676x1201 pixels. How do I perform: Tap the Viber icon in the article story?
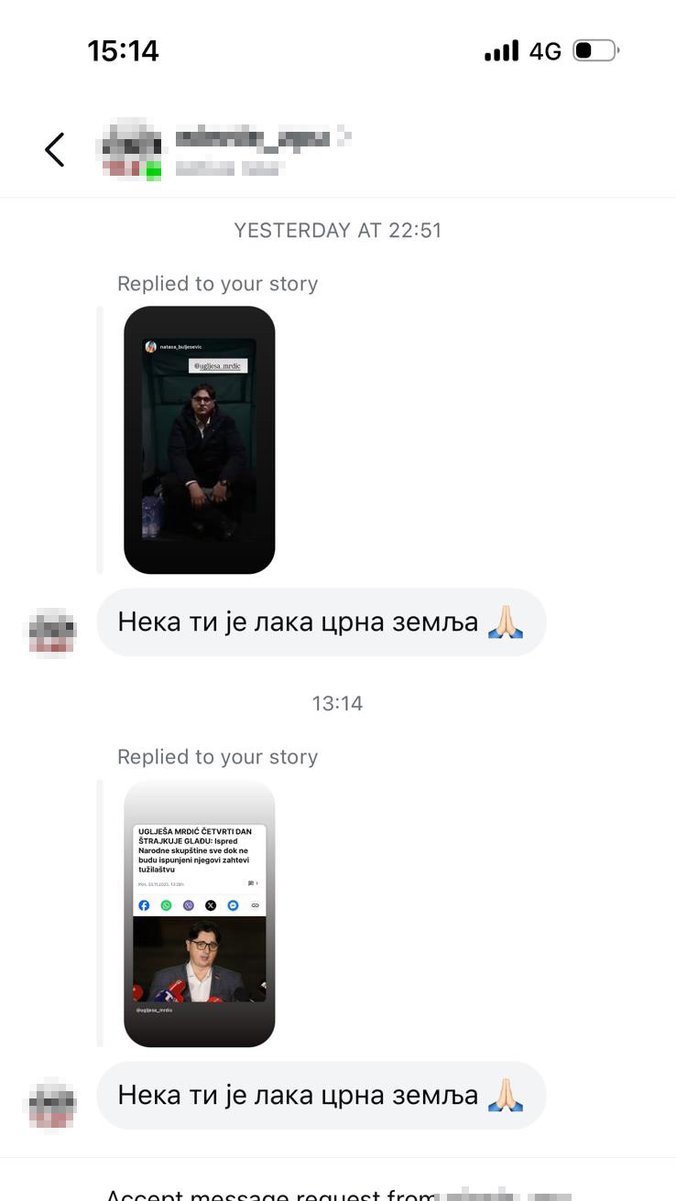pyautogui.click(x=189, y=905)
